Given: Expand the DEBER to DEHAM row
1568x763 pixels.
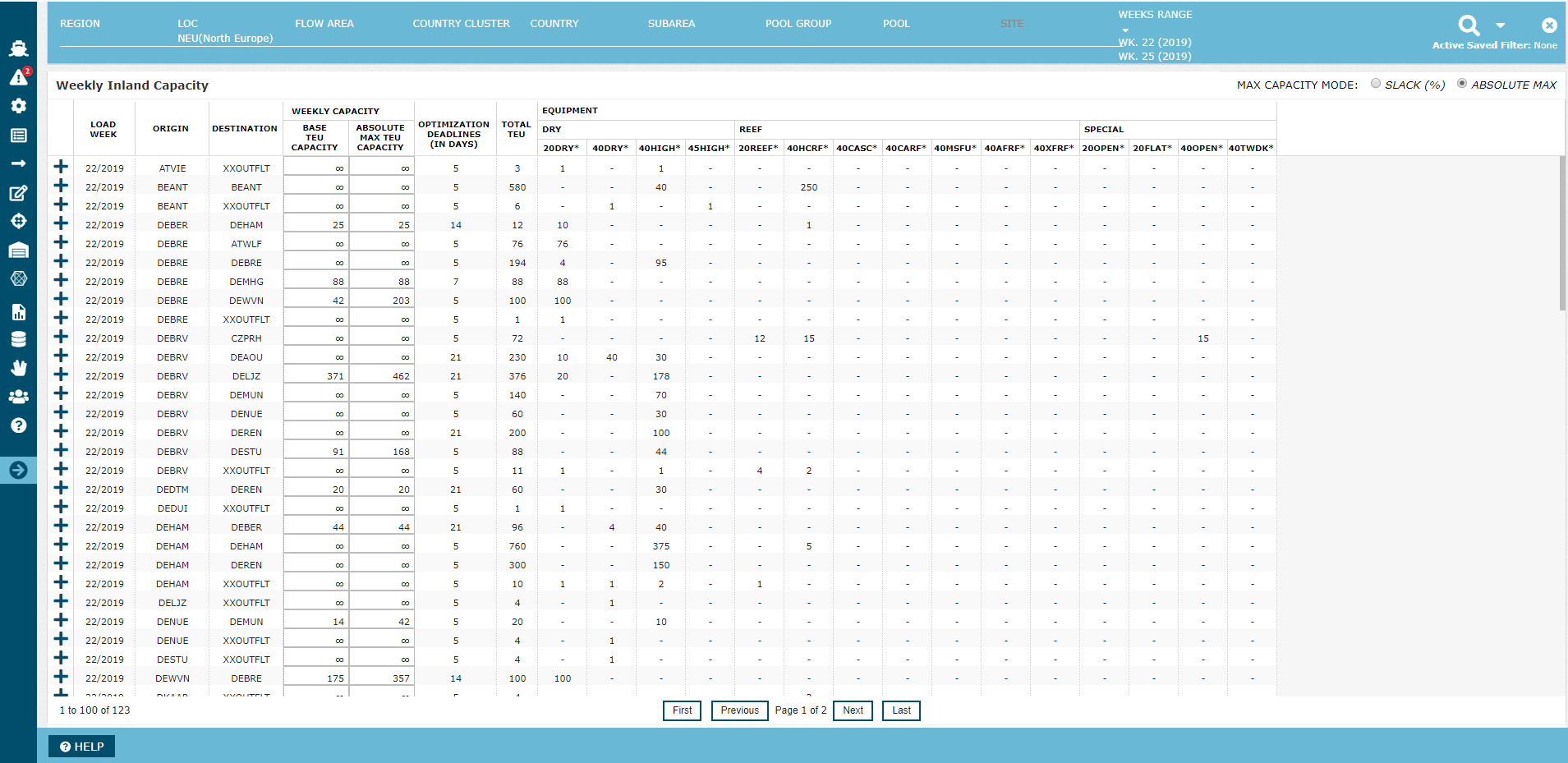Looking at the screenshot, I should tap(61, 223).
